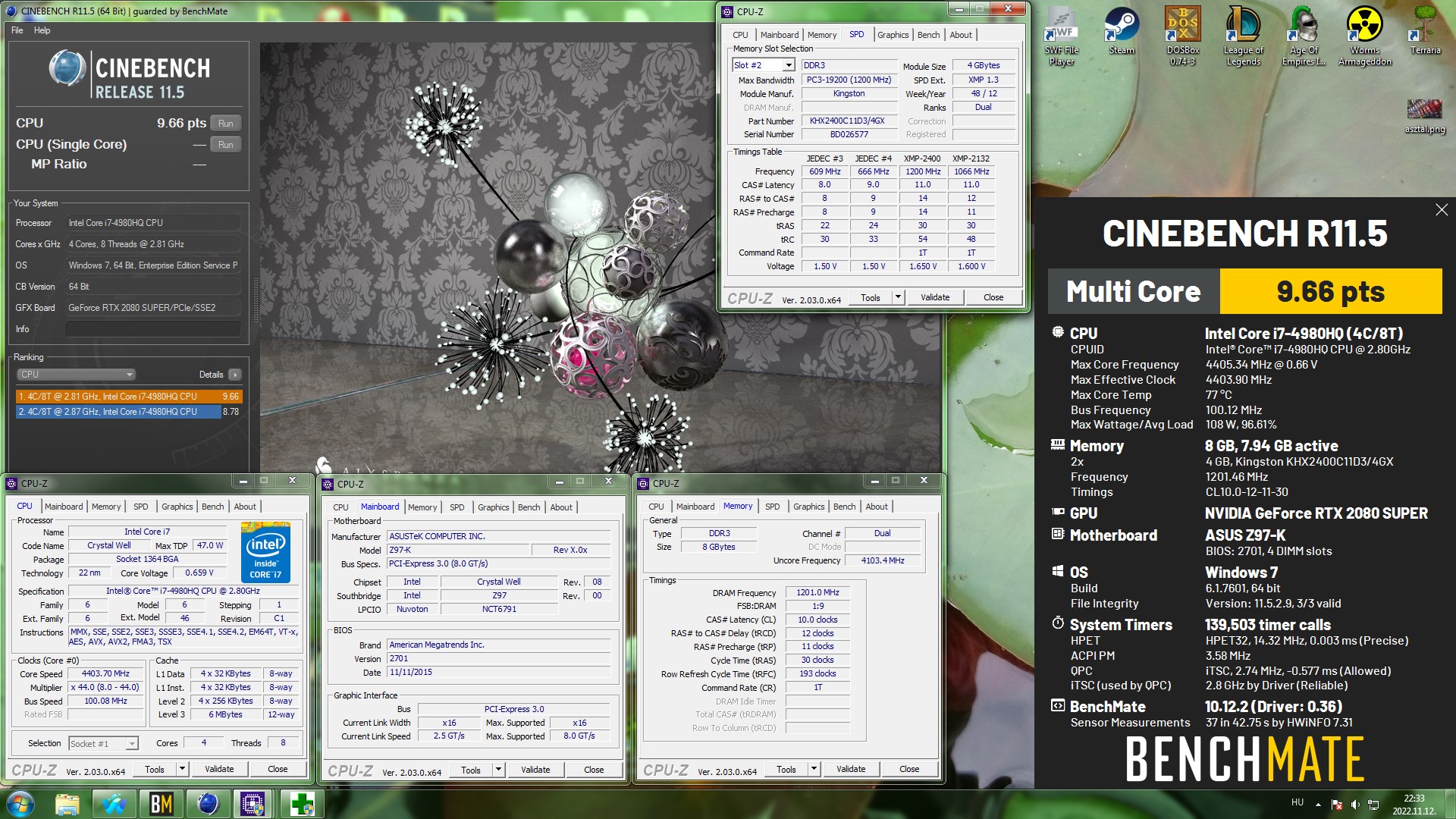Select the asztal.png file on desktop
This screenshot has height=819, width=1456.
[1425, 117]
